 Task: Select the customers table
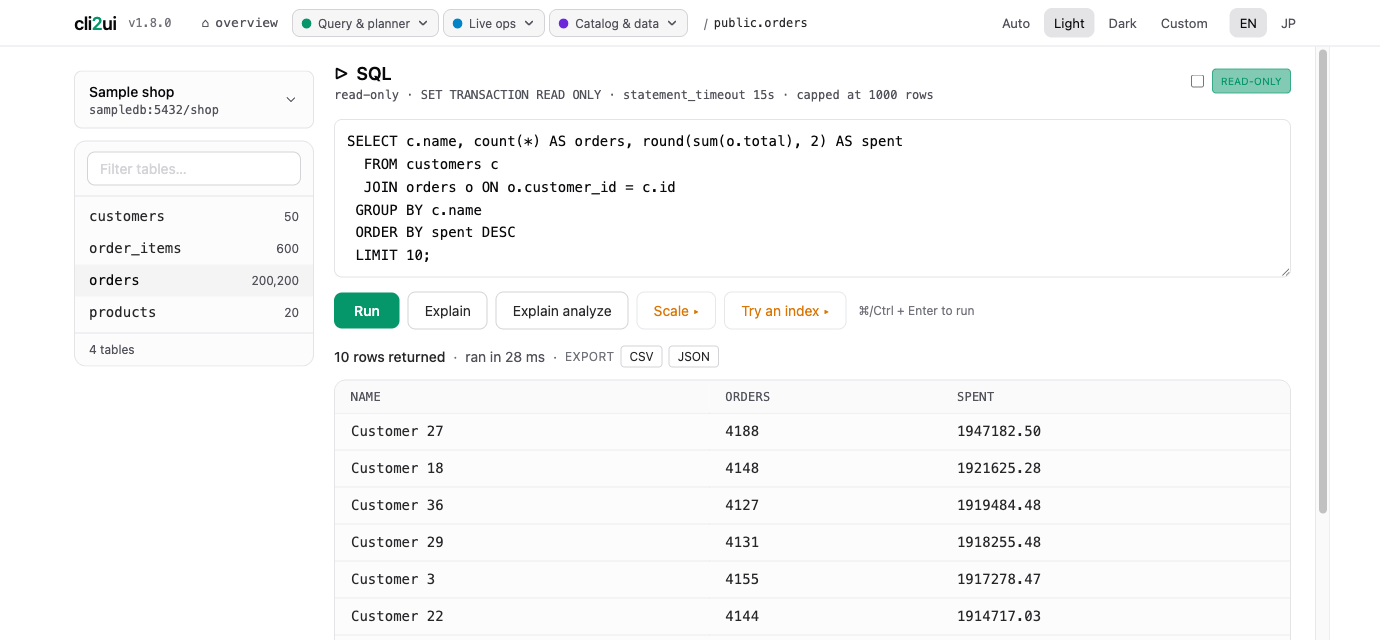click(x=194, y=216)
